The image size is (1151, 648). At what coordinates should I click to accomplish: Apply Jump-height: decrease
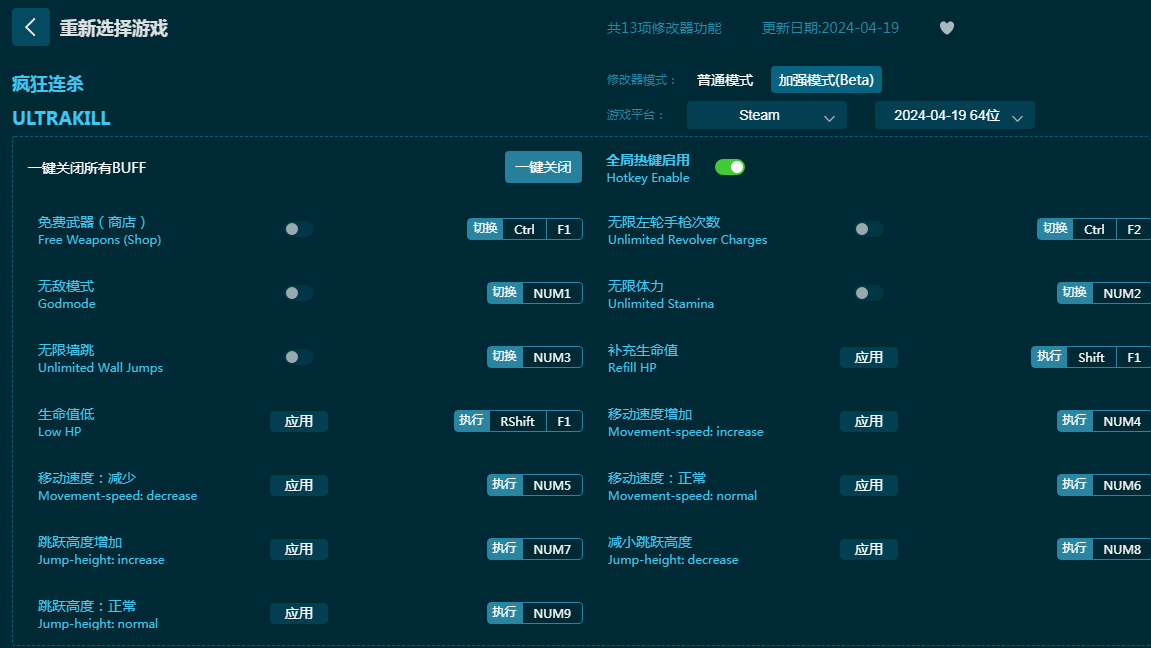(868, 549)
